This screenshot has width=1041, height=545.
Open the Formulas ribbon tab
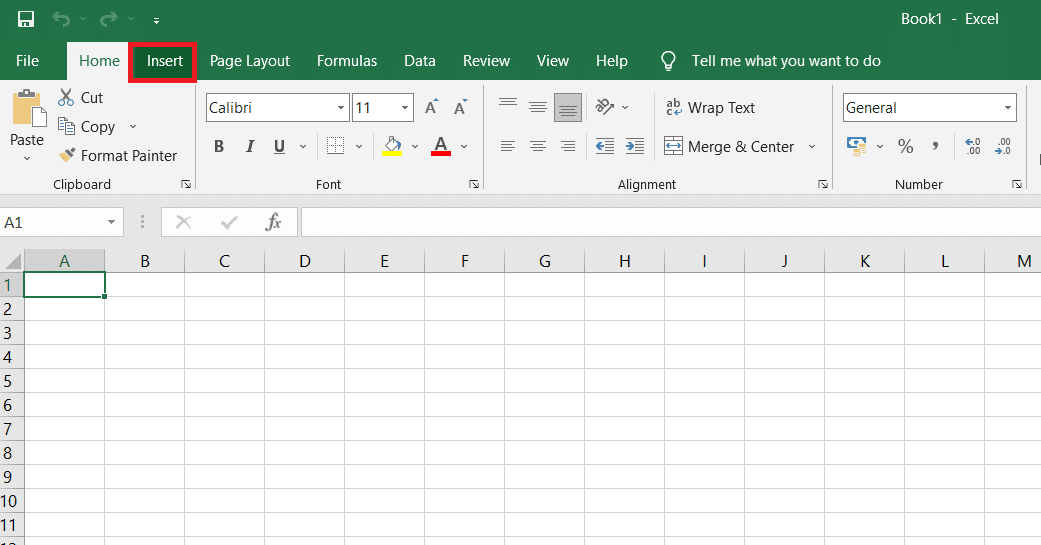(x=347, y=61)
